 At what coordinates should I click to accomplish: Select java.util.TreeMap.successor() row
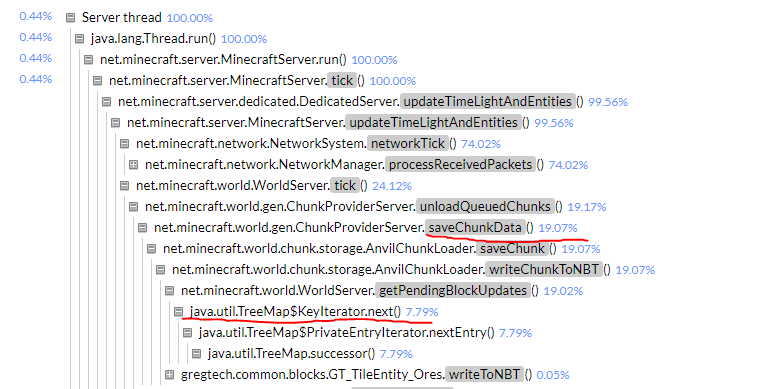[291, 354]
